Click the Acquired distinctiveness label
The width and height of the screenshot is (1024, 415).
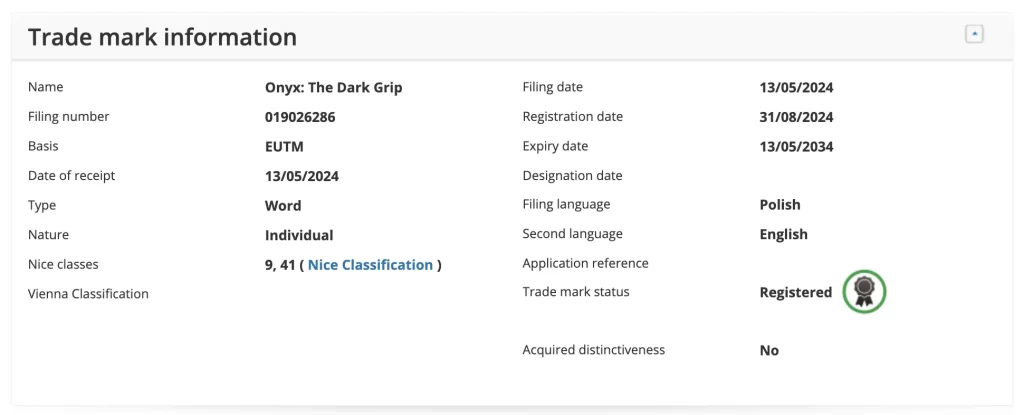click(x=594, y=350)
